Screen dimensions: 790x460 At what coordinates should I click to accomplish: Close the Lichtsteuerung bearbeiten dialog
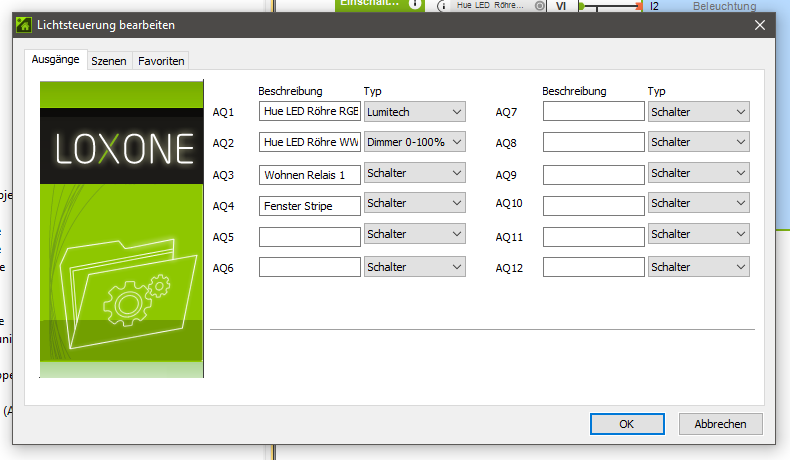pos(760,25)
